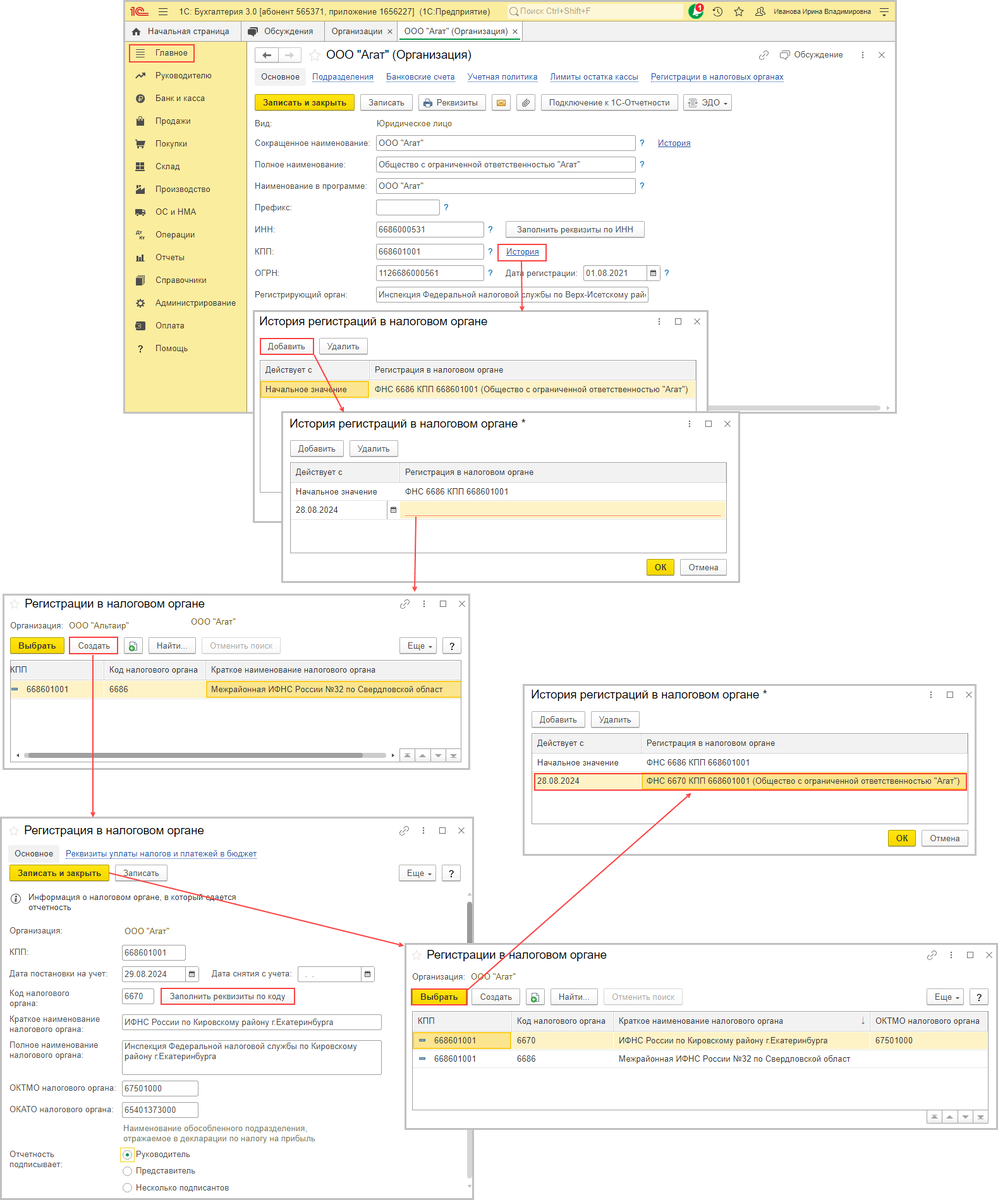This screenshot has height=1200, width=998.
Task: Open Еще menu in ООО "Альтаир" registrations list
Action: (x=418, y=646)
